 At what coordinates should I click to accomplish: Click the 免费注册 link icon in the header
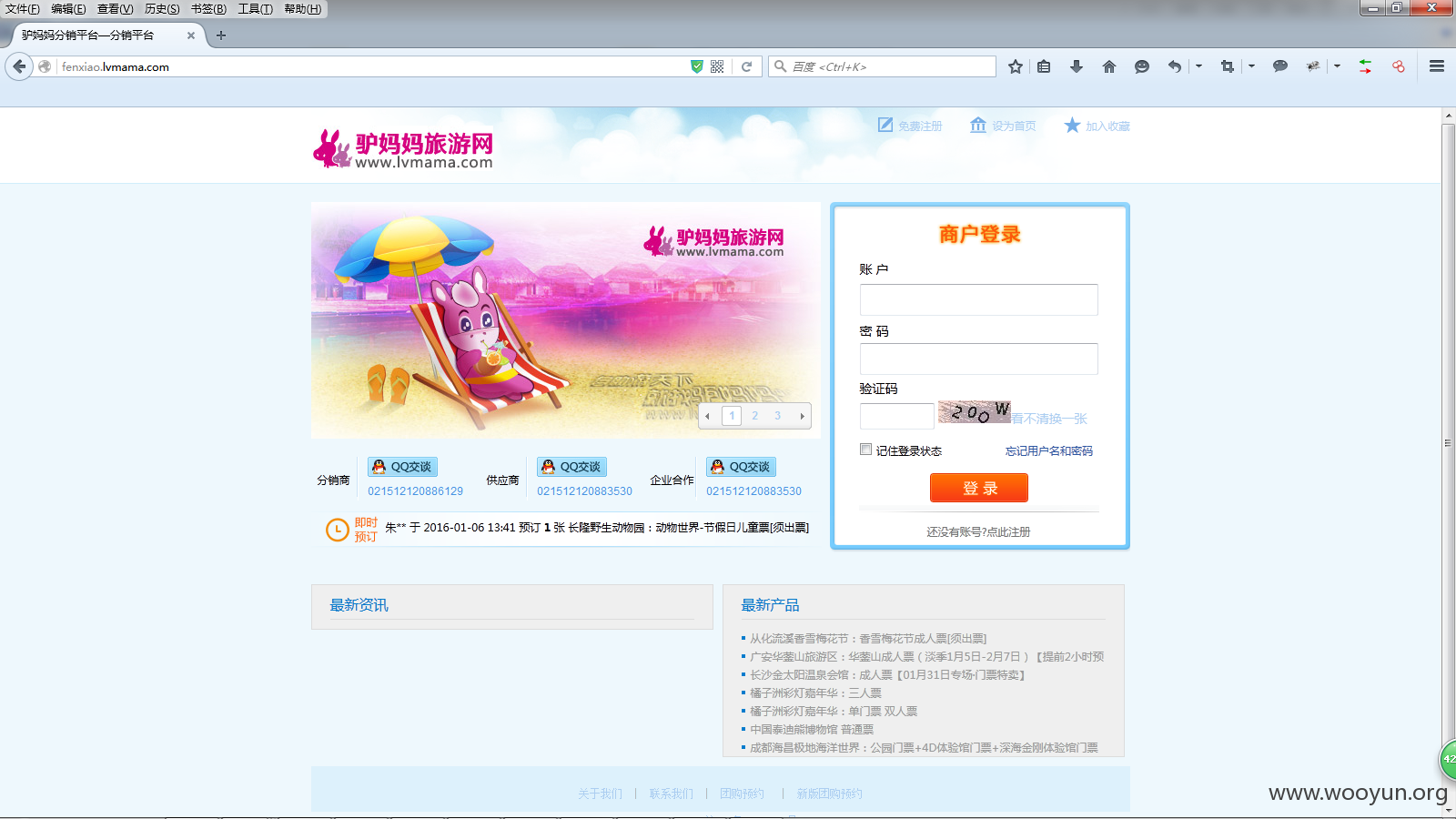(x=885, y=125)
